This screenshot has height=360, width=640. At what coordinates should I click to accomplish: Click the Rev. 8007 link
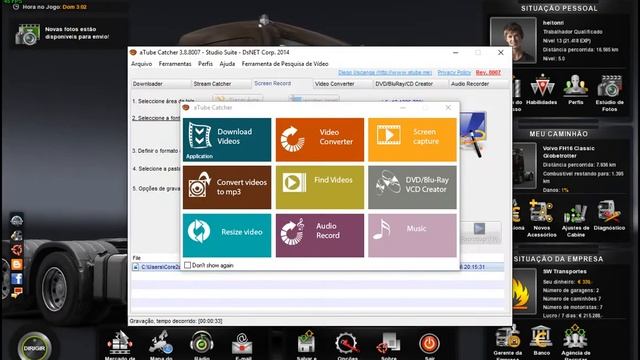point(488,72)
